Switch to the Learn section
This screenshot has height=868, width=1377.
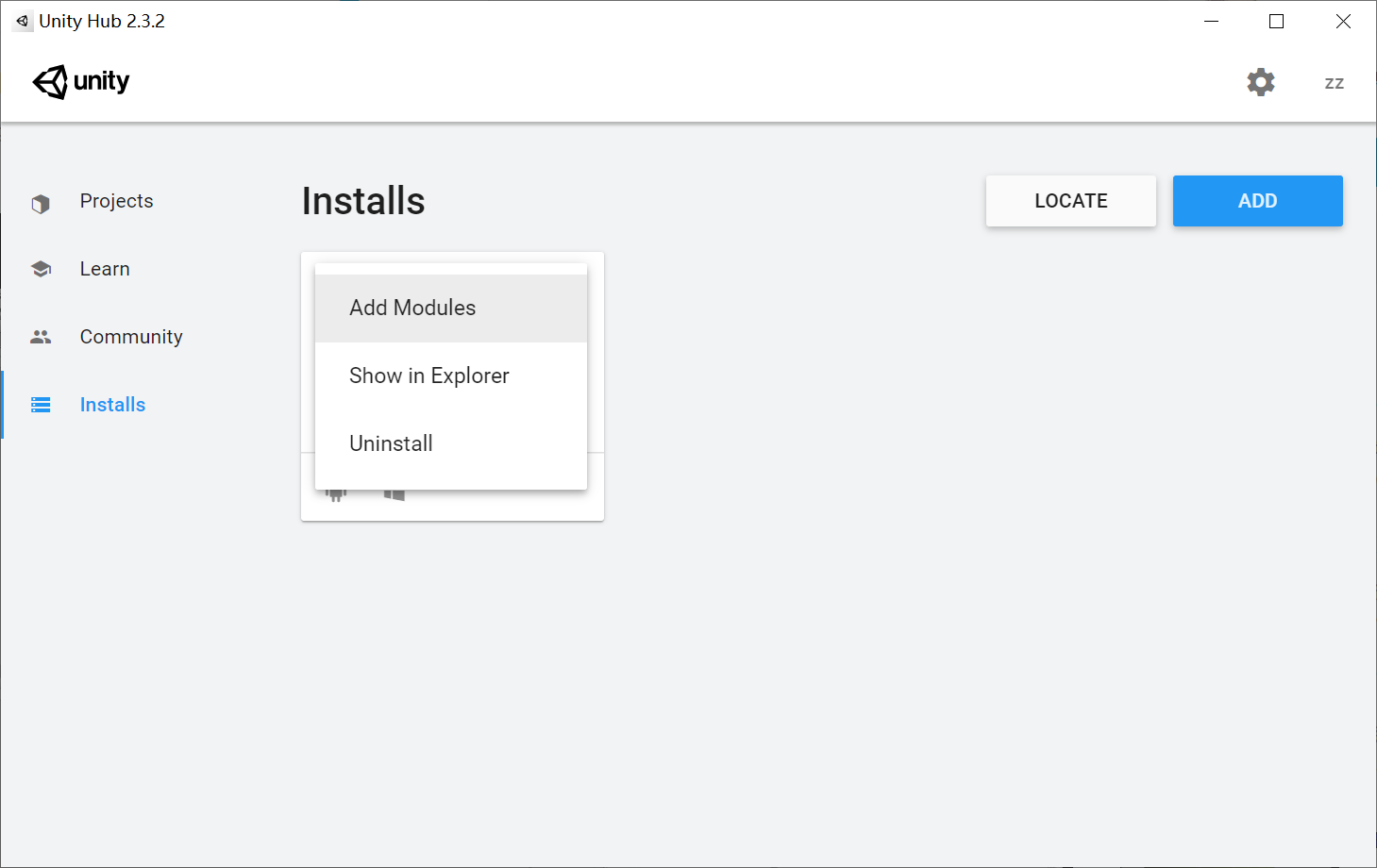point(105,268)
